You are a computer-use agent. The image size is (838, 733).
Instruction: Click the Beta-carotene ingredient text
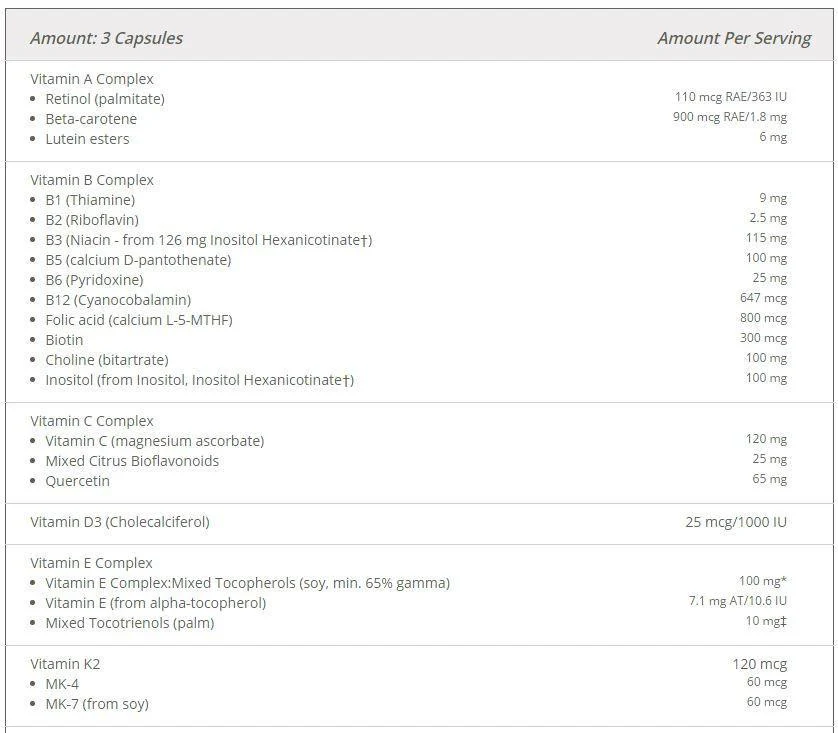91,119
